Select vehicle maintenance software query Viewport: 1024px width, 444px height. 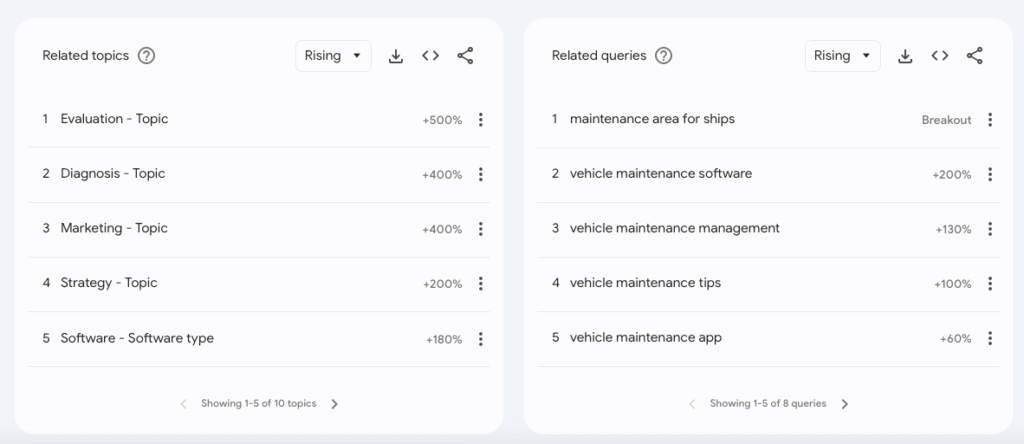pos(660,174)
